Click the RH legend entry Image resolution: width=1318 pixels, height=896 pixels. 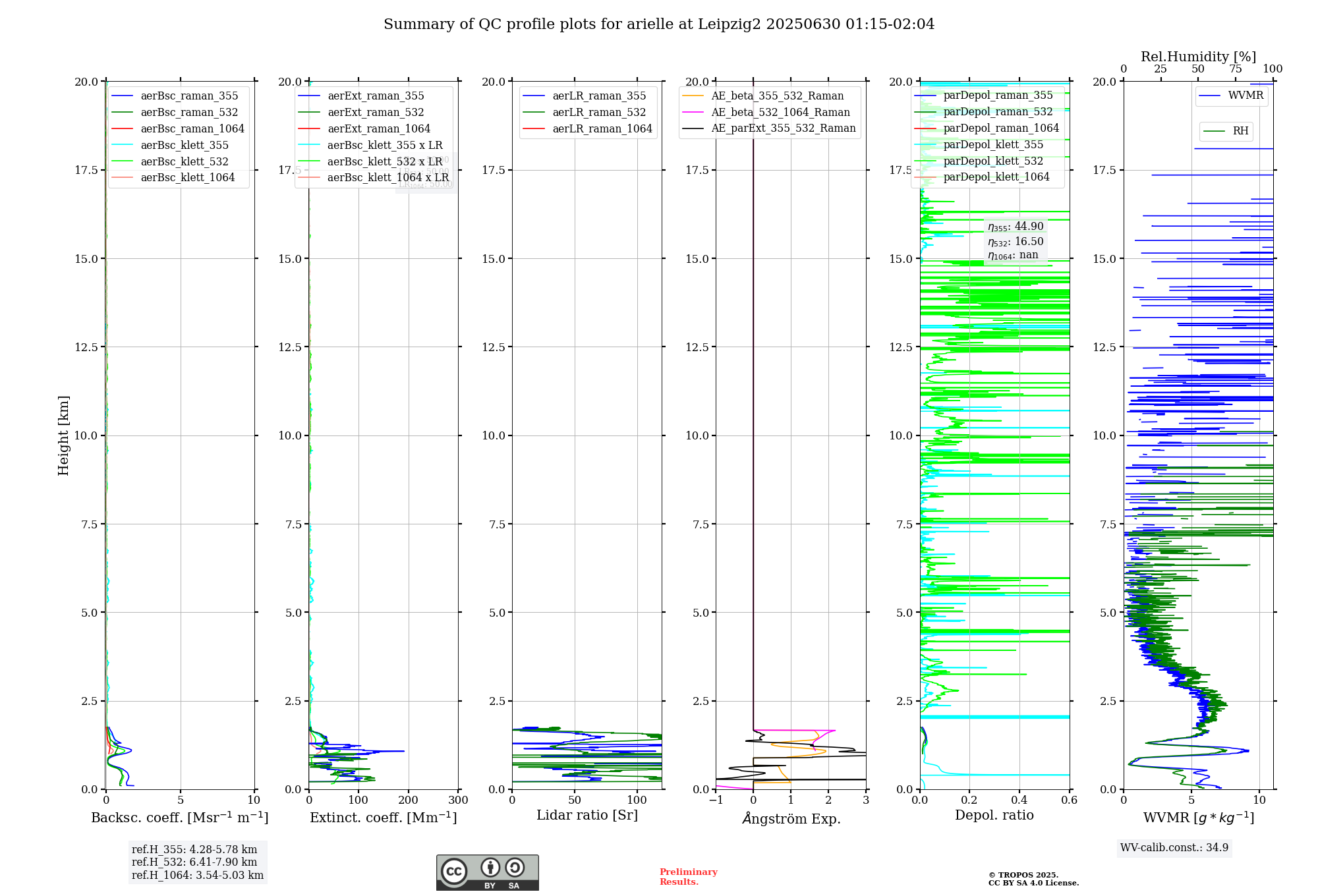tap(1226, 131)
